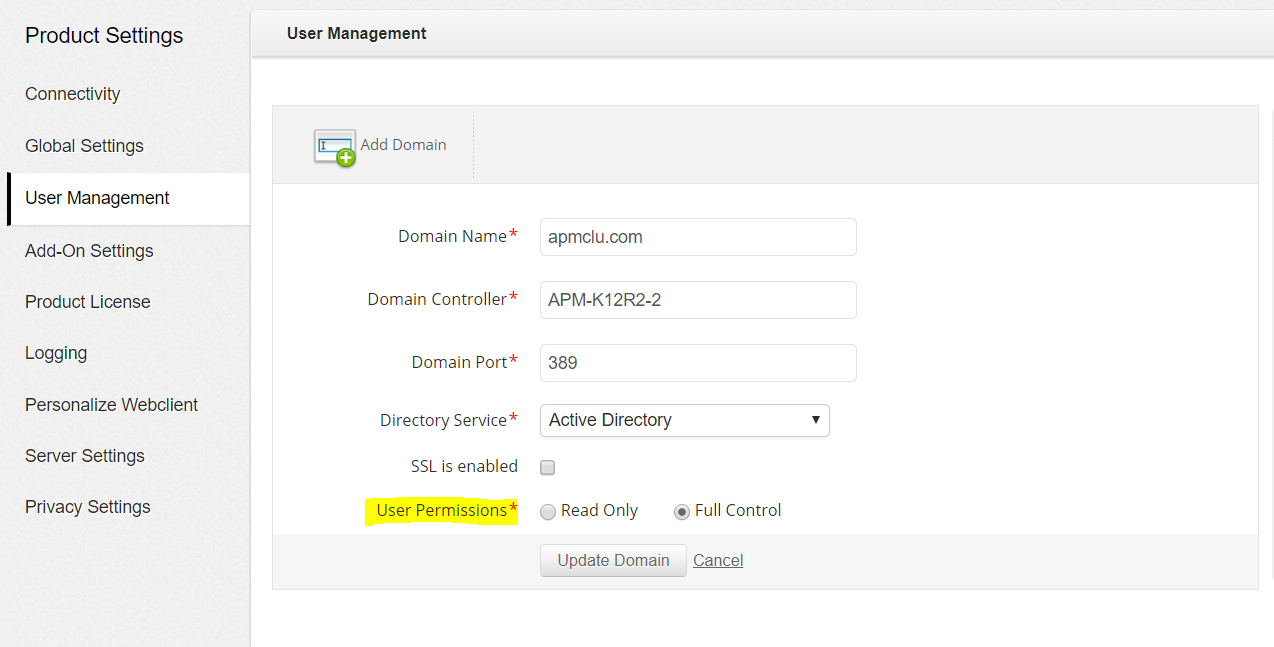Open Connectivity settings
This screenshot has width=1274, height=647.
coord(72,94)
